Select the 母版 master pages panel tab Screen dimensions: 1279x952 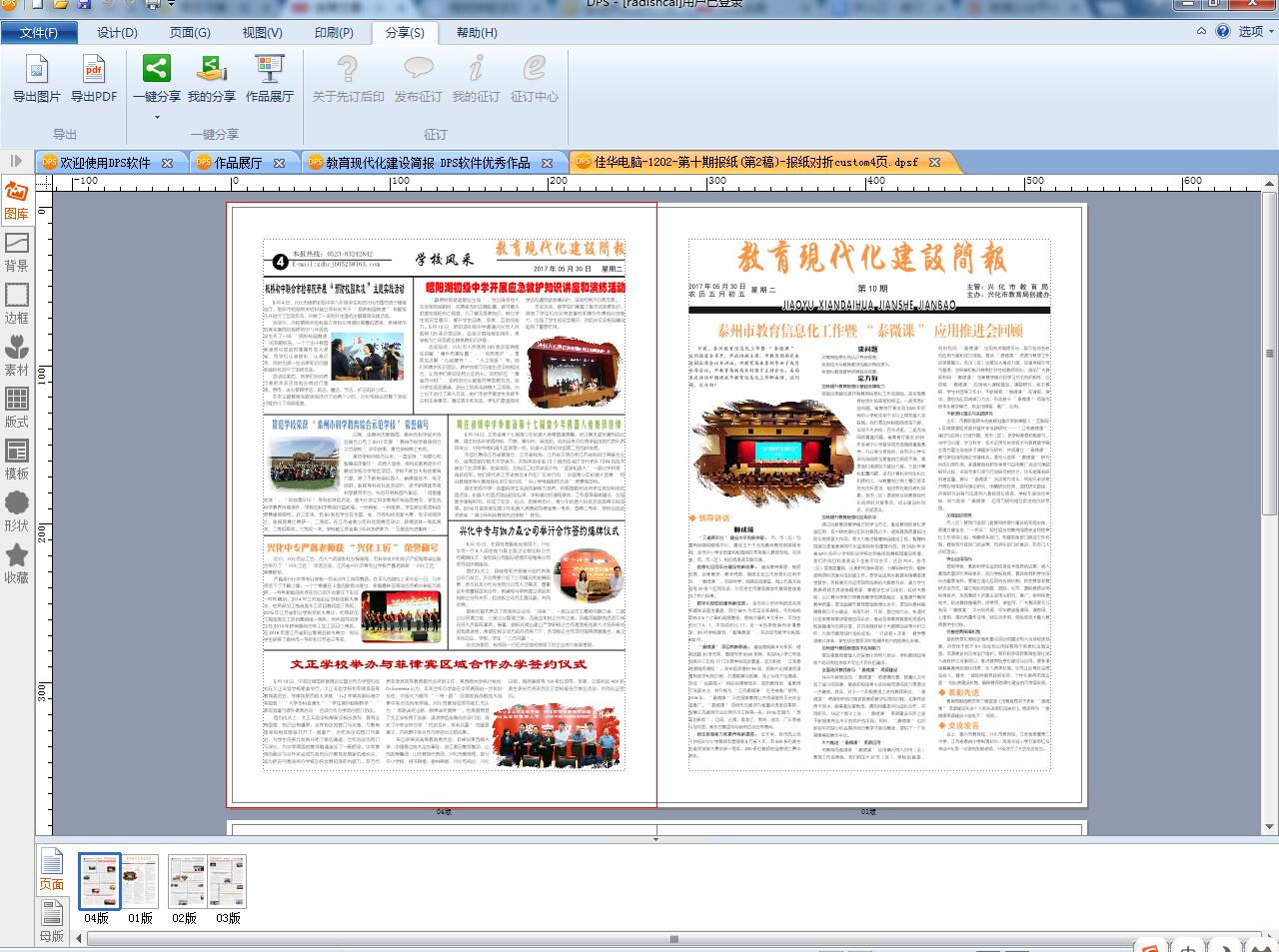coord(51,921)
